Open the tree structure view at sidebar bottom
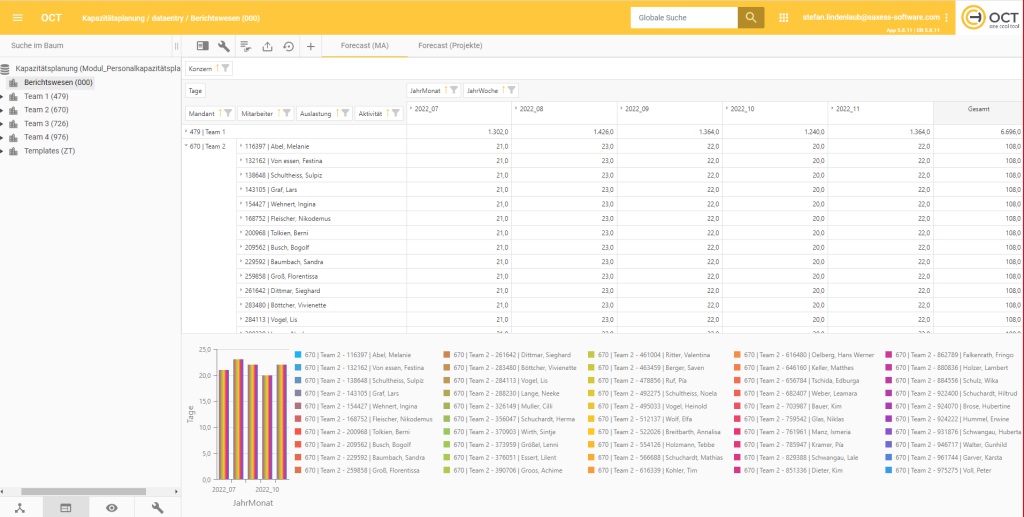 (20, 508)
